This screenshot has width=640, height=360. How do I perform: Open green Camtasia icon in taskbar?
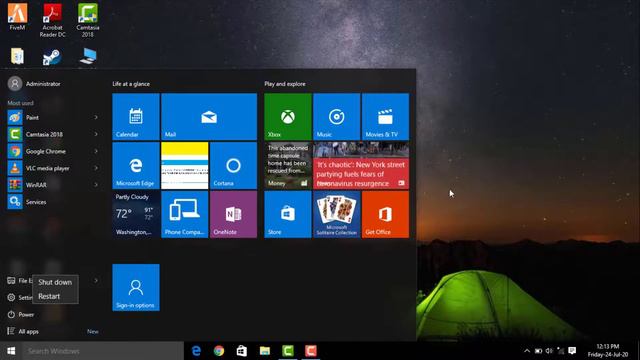[x=288, y=351]
